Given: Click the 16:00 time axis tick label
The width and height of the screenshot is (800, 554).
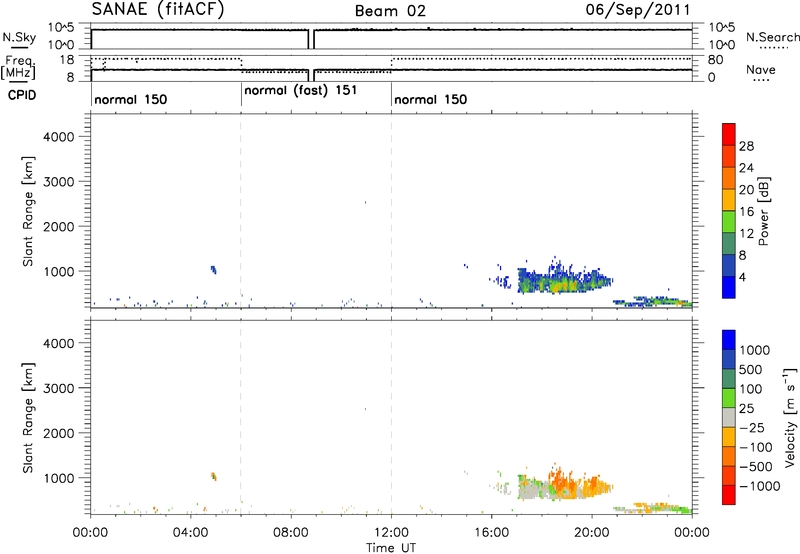Looking at the screenshot, I should click(x=491, y=533).
